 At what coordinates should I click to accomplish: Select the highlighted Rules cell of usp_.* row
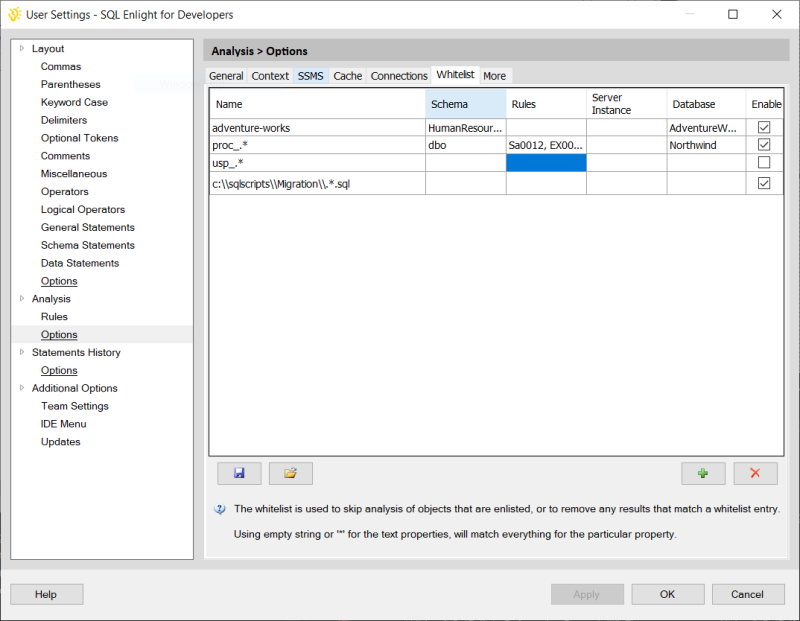point(546,163)
